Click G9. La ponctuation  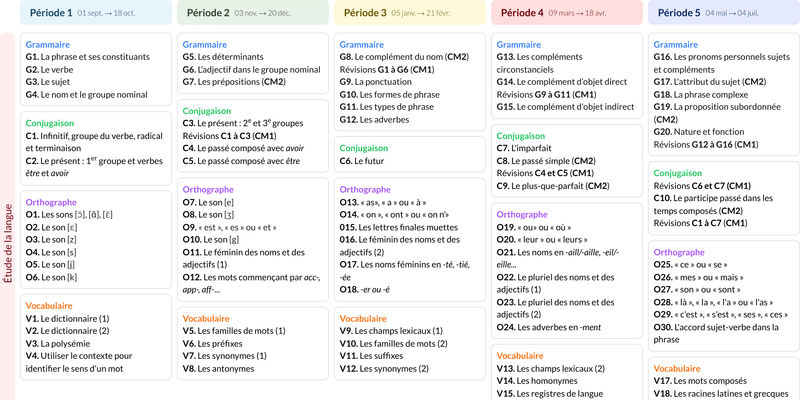376,82
